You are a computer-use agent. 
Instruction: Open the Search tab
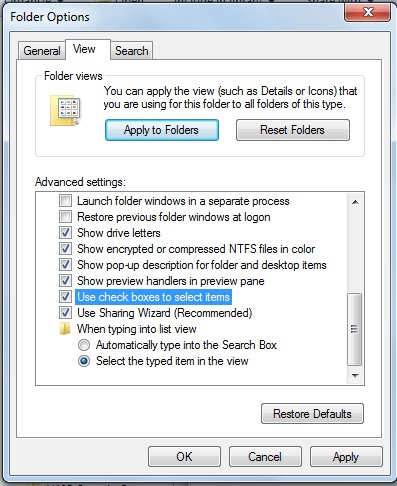[132, 51]
